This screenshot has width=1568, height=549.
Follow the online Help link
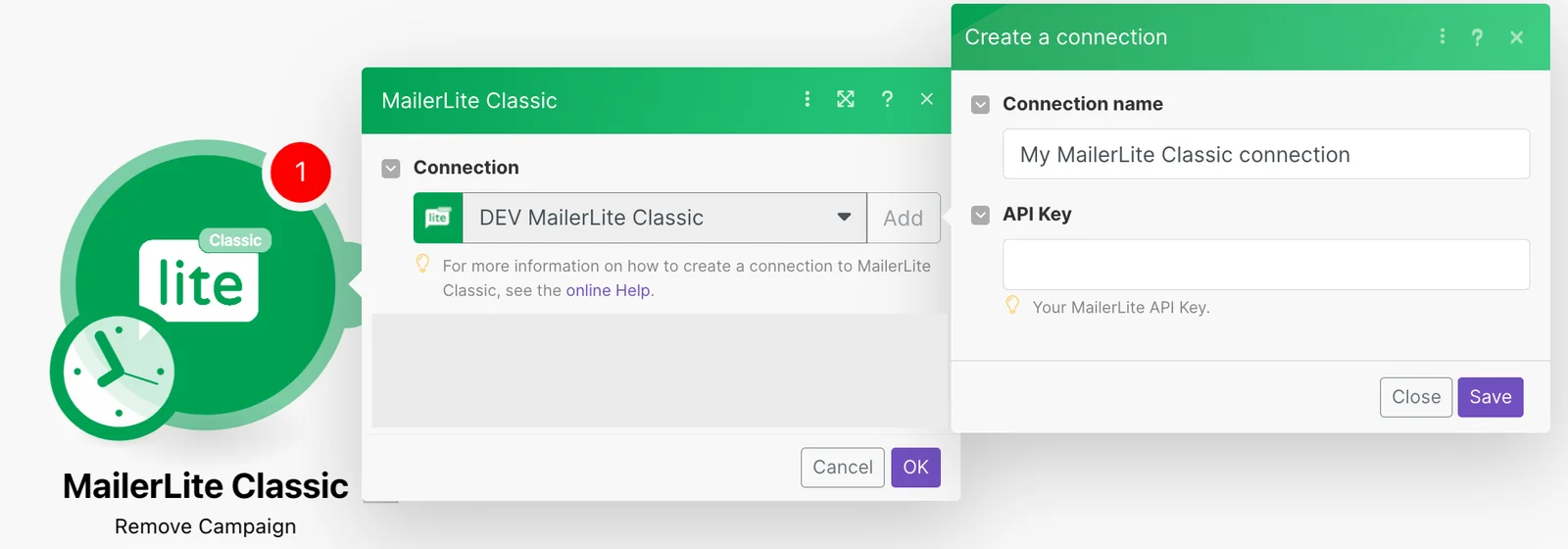(x=608, y=290)
